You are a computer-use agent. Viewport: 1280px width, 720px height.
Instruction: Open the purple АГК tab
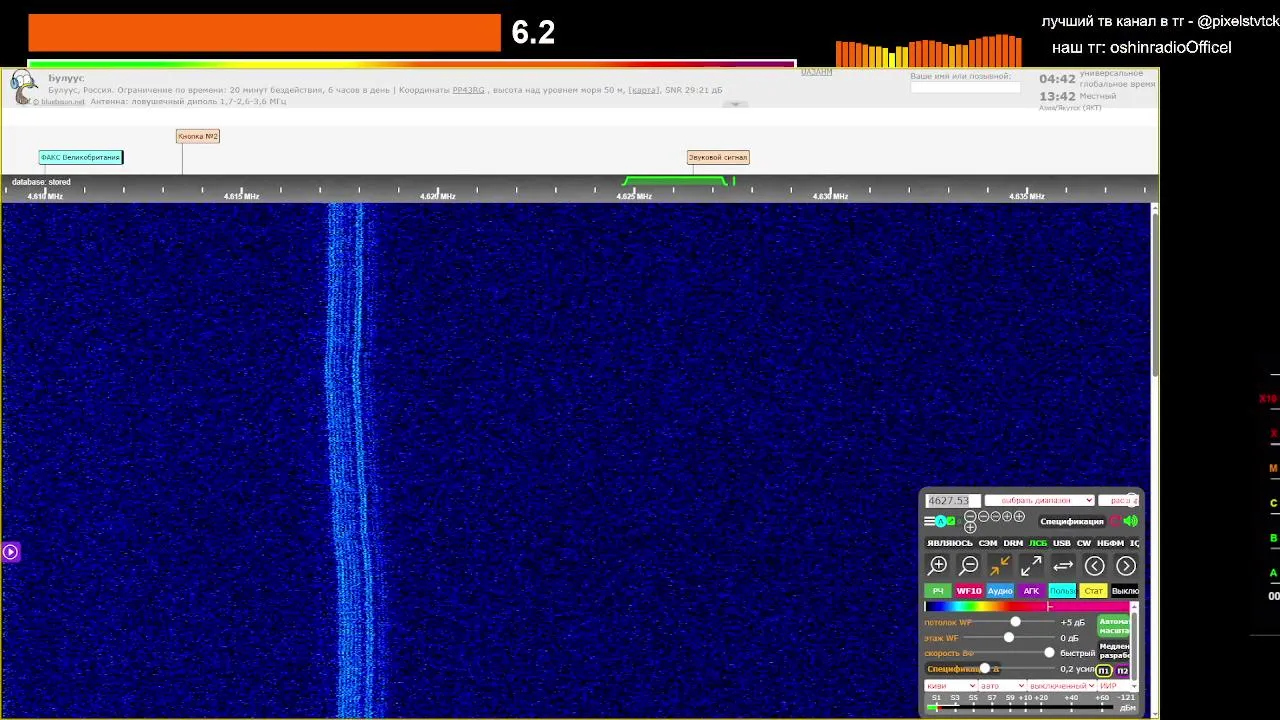point(1031,591)
